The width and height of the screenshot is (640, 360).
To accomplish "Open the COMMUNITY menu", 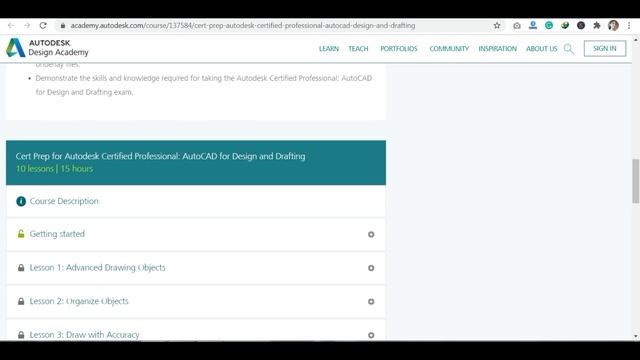I will [449, 49].
